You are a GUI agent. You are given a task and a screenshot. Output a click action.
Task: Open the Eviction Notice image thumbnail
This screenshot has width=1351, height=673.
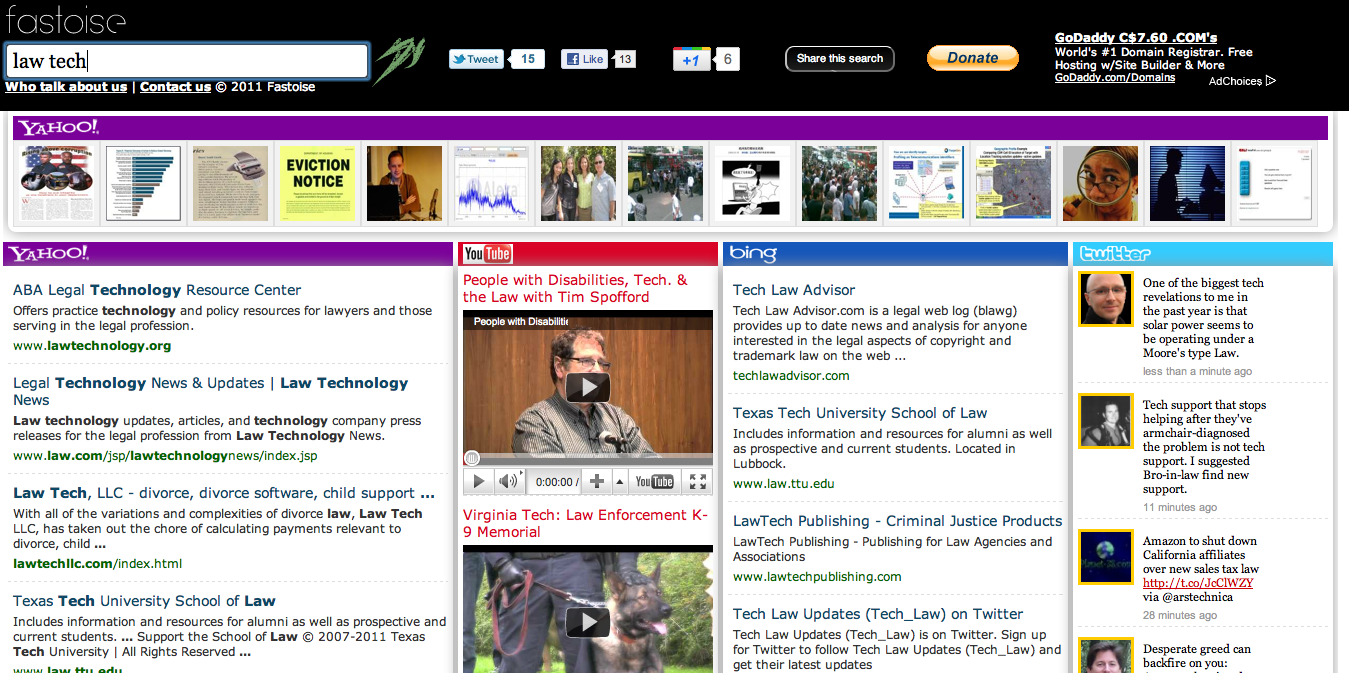[x=318, y=183]
